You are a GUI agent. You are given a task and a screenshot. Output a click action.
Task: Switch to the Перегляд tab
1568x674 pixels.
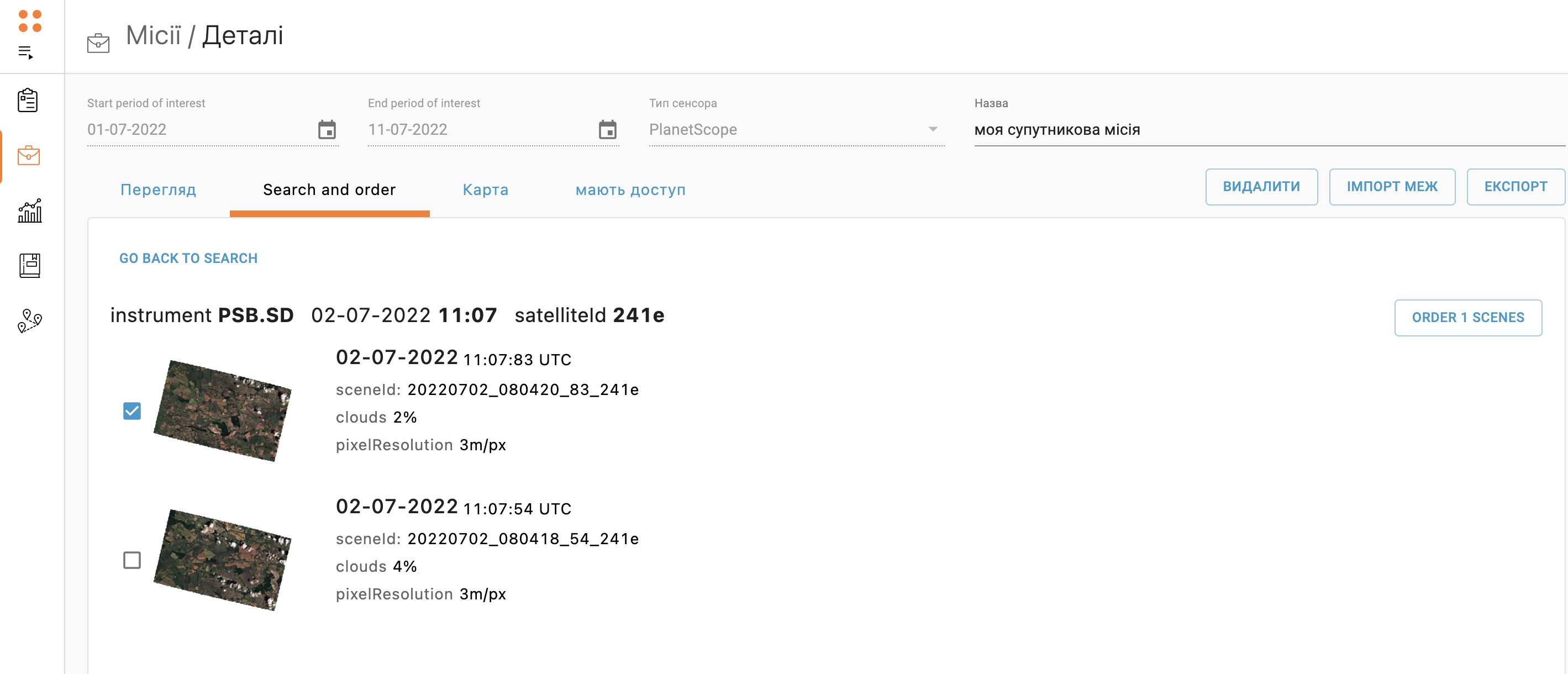pos(158,190)
